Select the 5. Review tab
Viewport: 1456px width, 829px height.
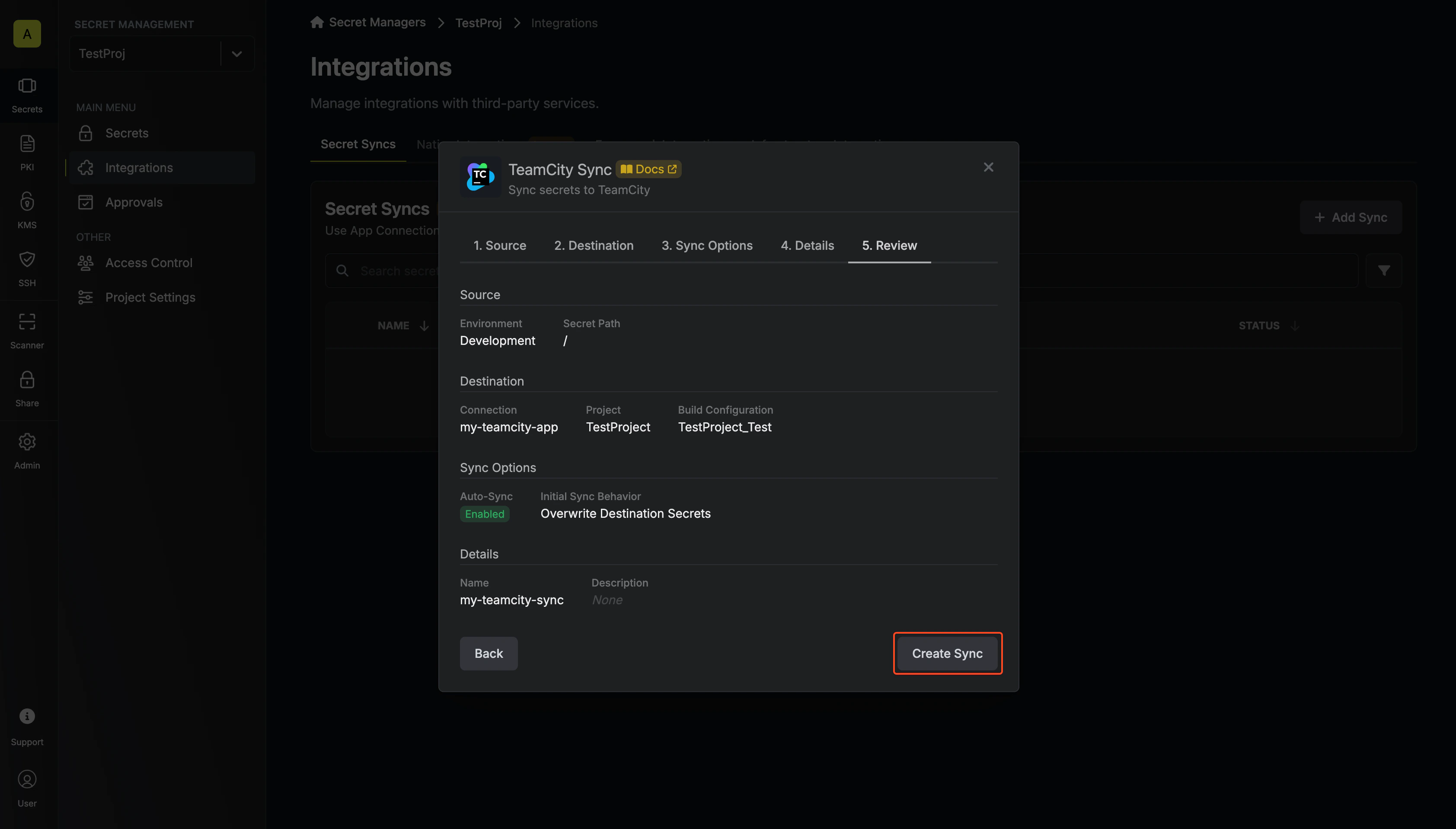tap(889, 246)
